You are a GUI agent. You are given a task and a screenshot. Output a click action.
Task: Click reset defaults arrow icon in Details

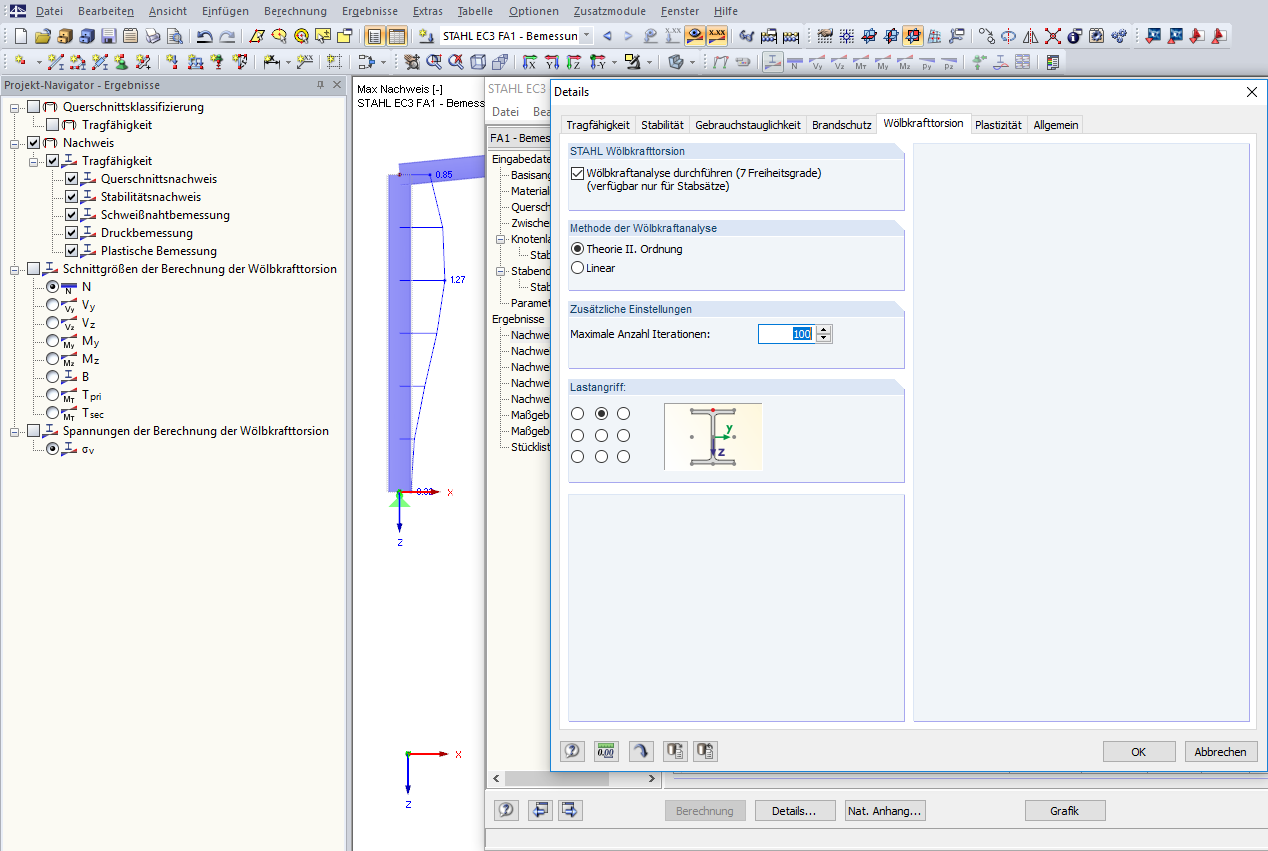pyautogui.click(x=641, y=751)
